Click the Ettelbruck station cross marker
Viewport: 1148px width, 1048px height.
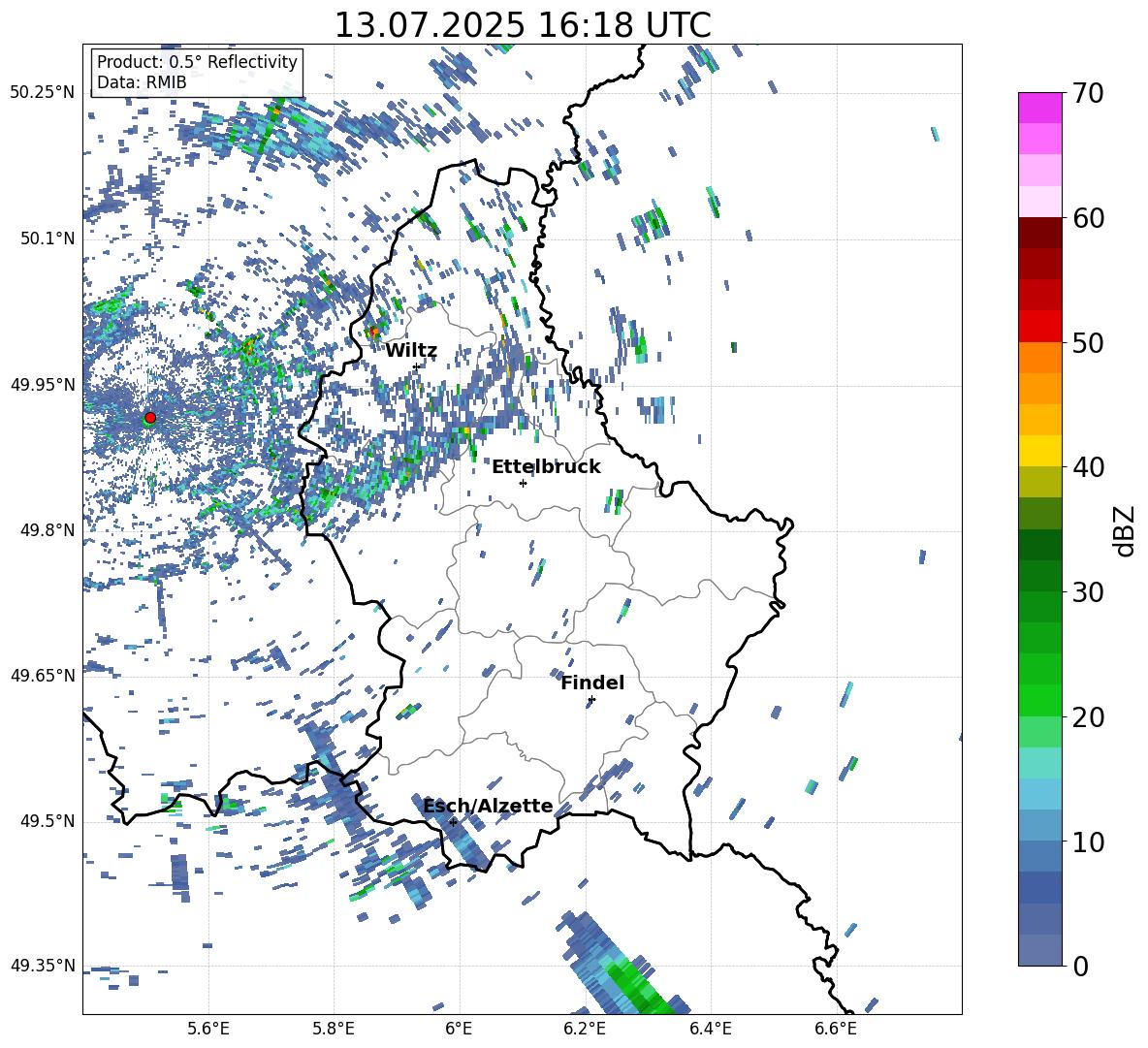523,483
